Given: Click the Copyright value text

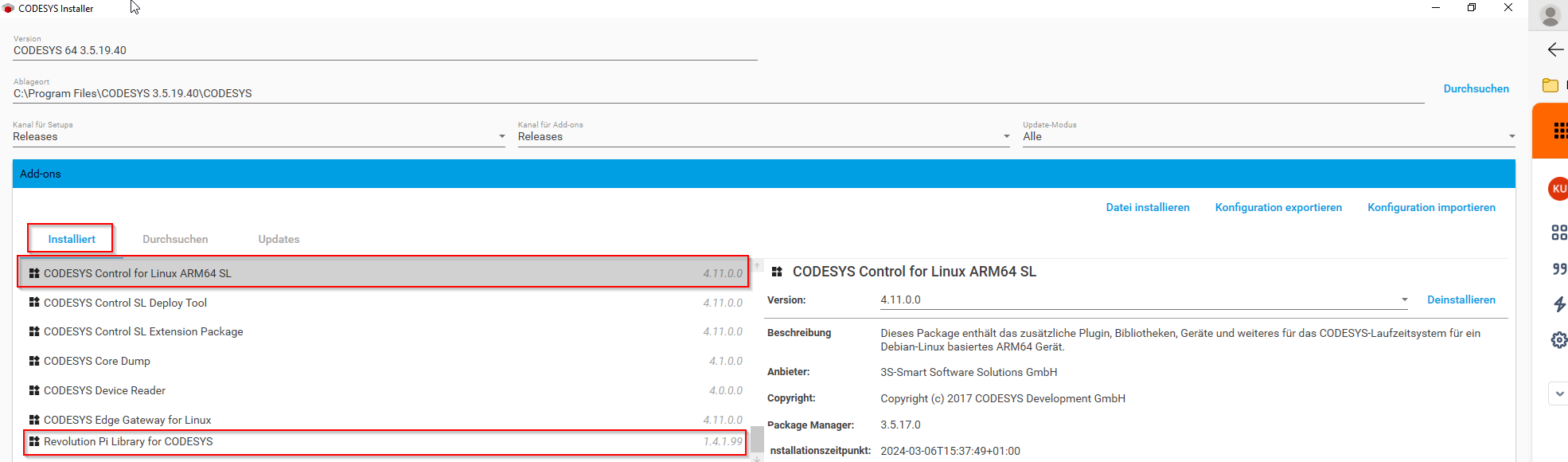Looking at the screenshot, I should click(x=1003, y=398).
